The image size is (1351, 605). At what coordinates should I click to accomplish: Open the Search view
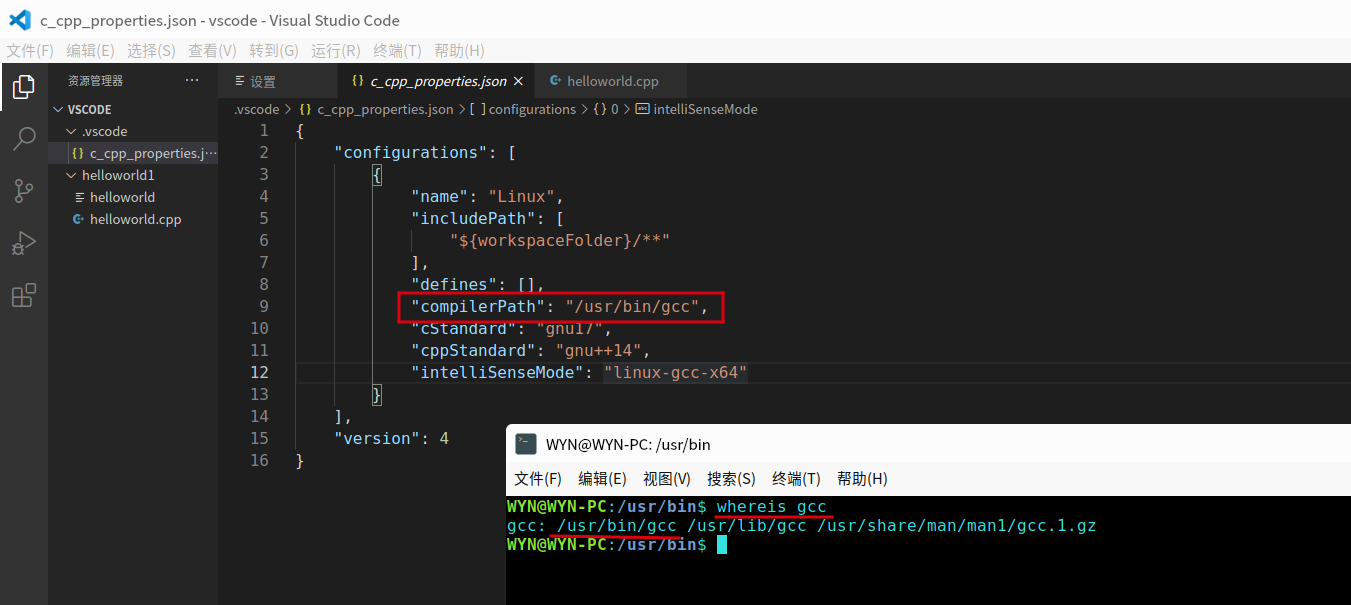(23, 139)
